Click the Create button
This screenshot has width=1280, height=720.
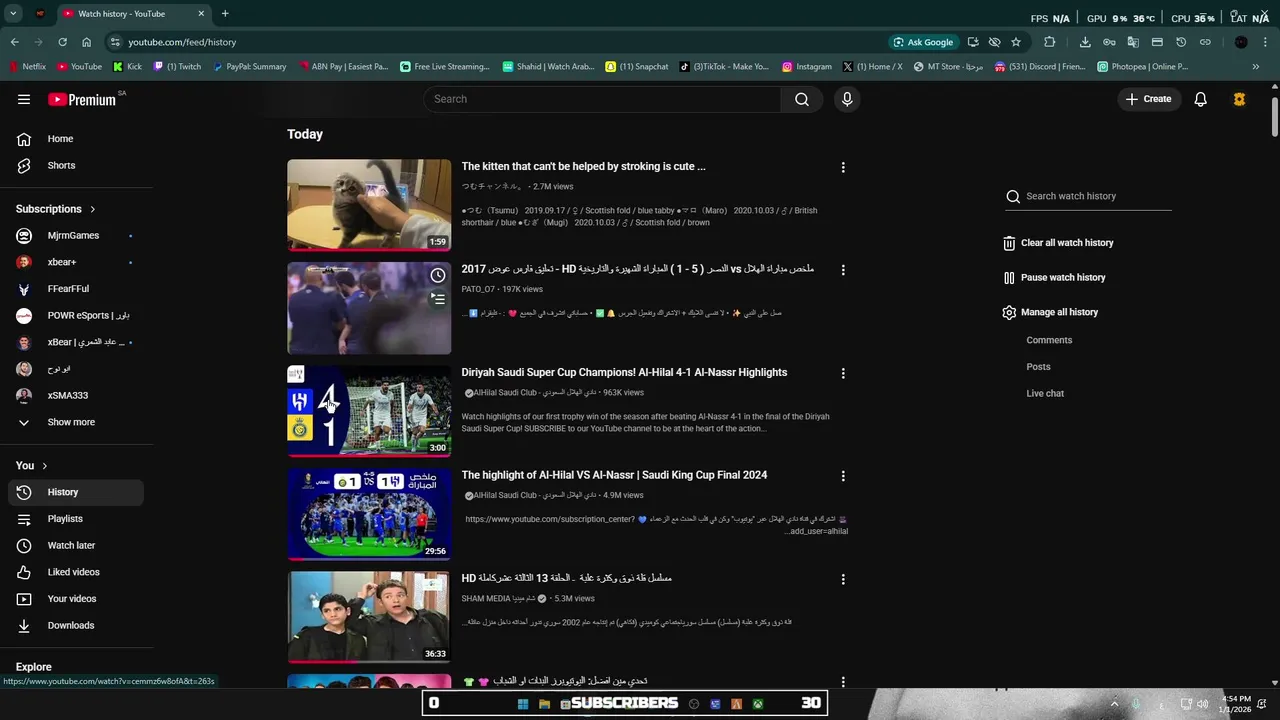(x=1148, y=99)
